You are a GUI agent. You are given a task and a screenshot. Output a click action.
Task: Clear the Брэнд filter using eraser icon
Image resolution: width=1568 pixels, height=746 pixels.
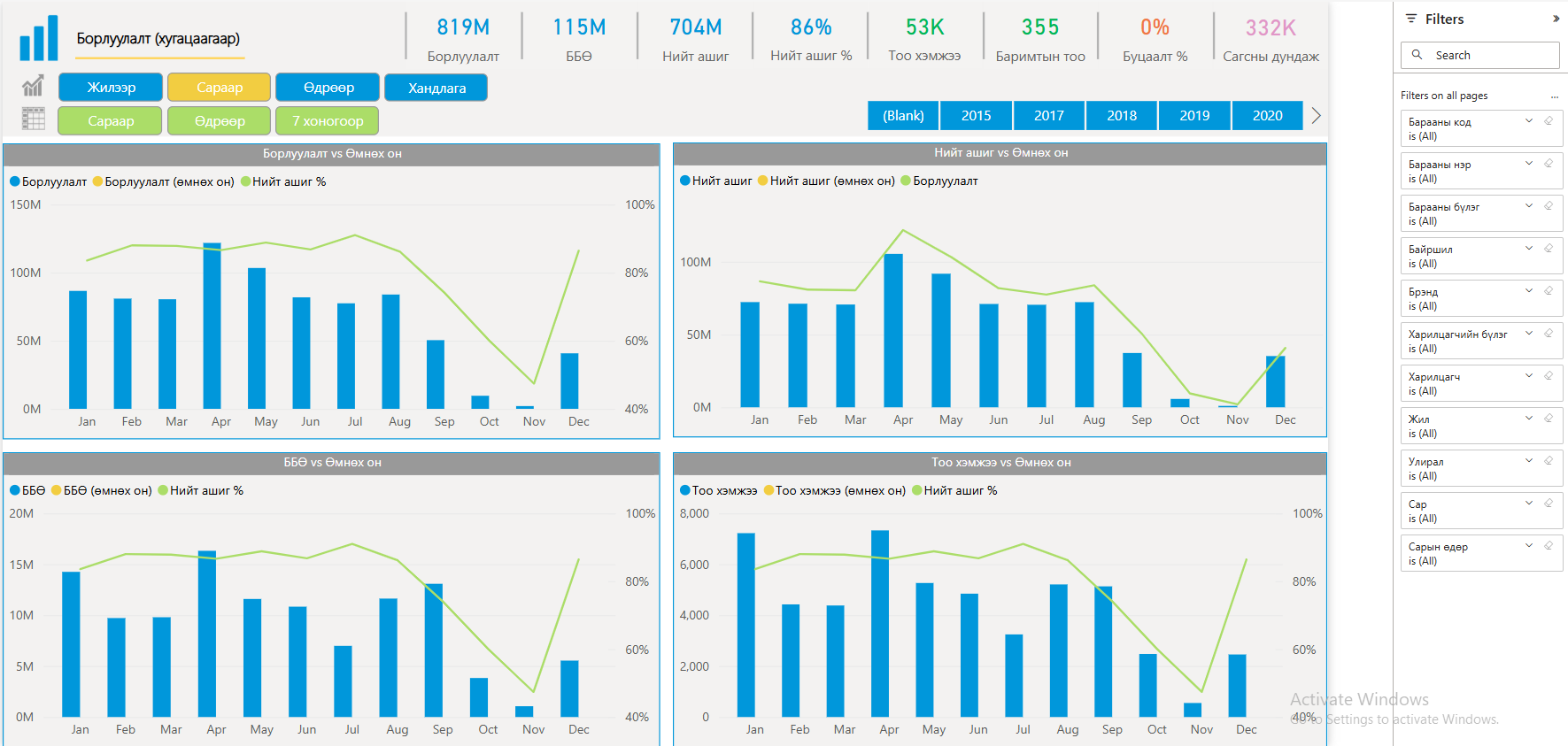[1549, 291]
